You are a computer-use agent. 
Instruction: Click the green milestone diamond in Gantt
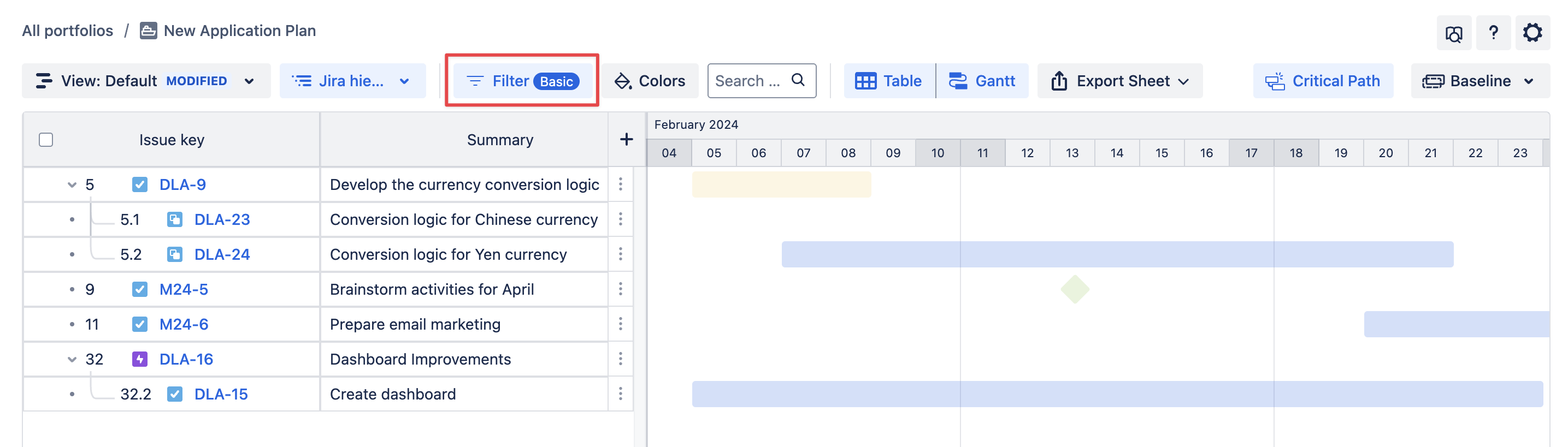(x=1074, y=289)
